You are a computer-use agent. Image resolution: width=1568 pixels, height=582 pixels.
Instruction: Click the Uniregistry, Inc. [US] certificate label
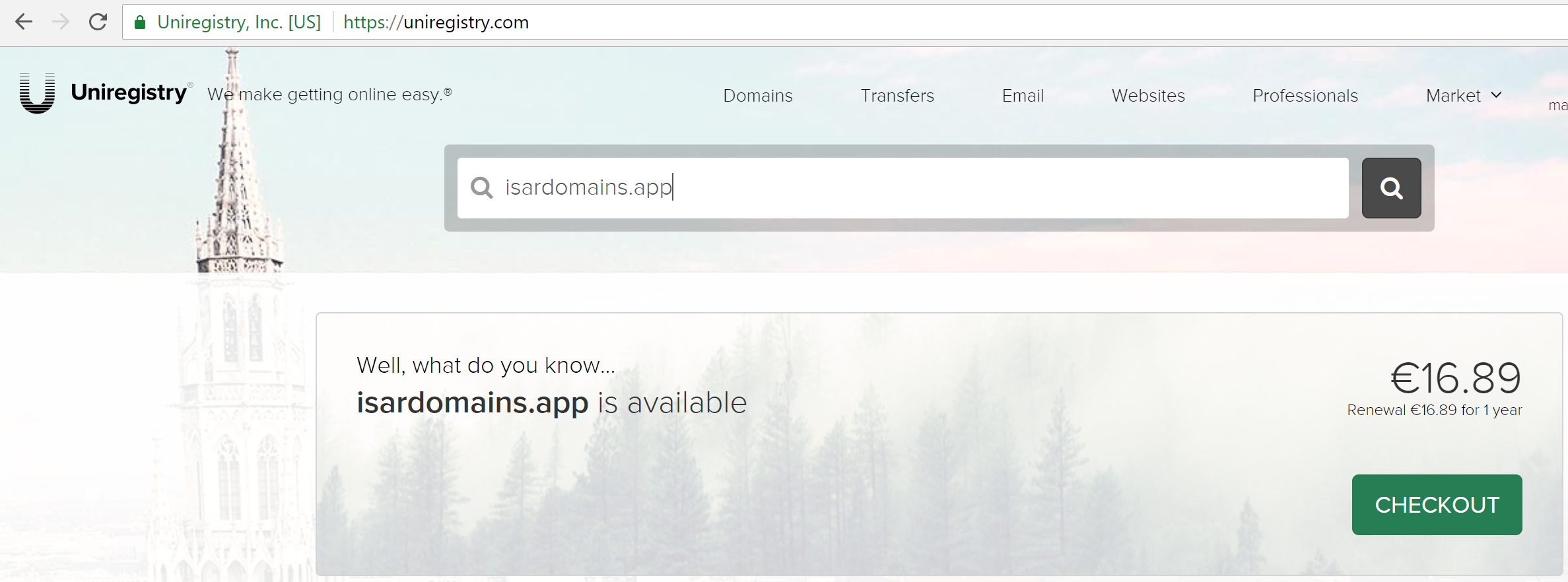pyautogui.click(x=239, y=22)
